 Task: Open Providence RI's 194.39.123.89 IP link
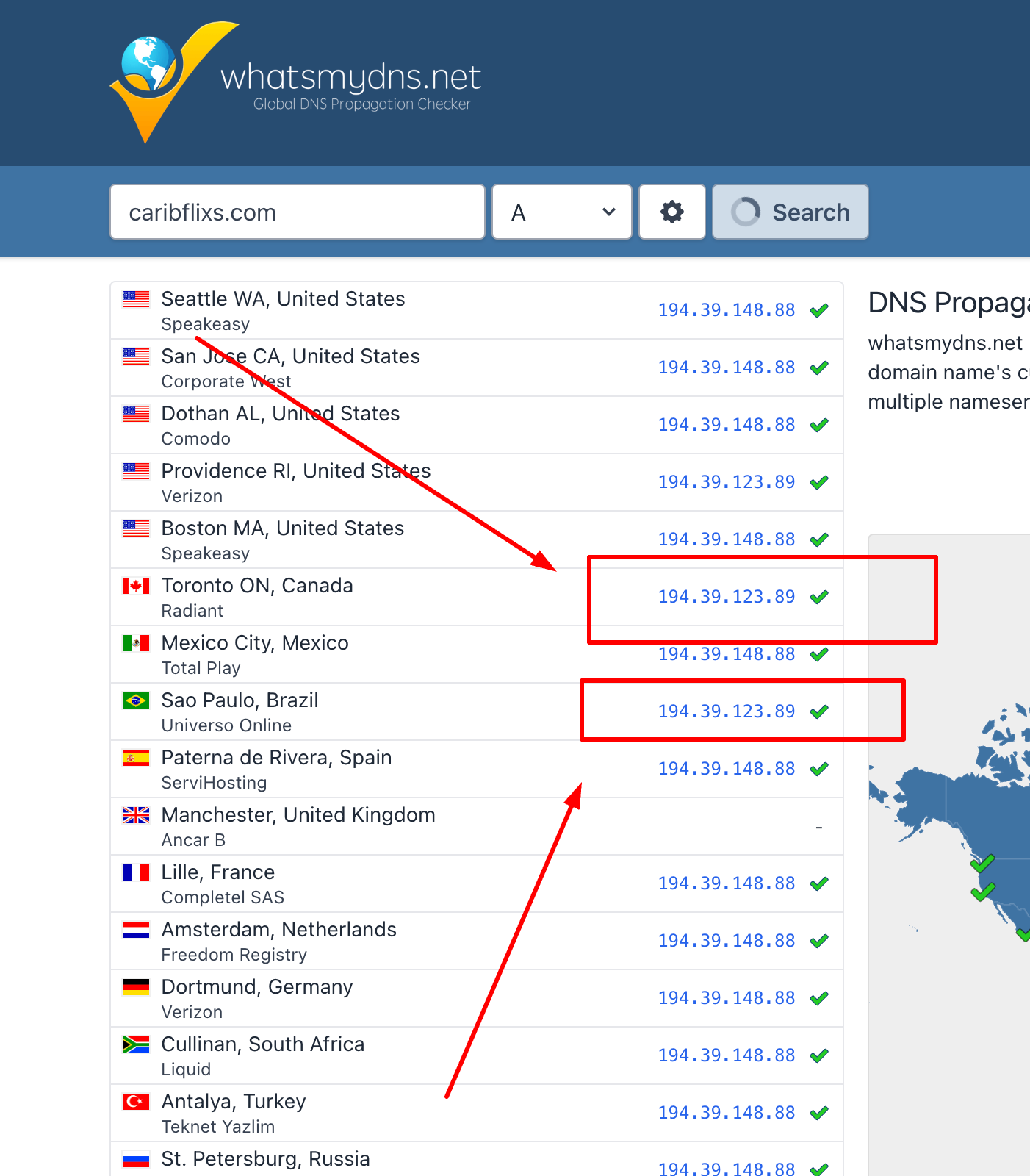[726, 482]
